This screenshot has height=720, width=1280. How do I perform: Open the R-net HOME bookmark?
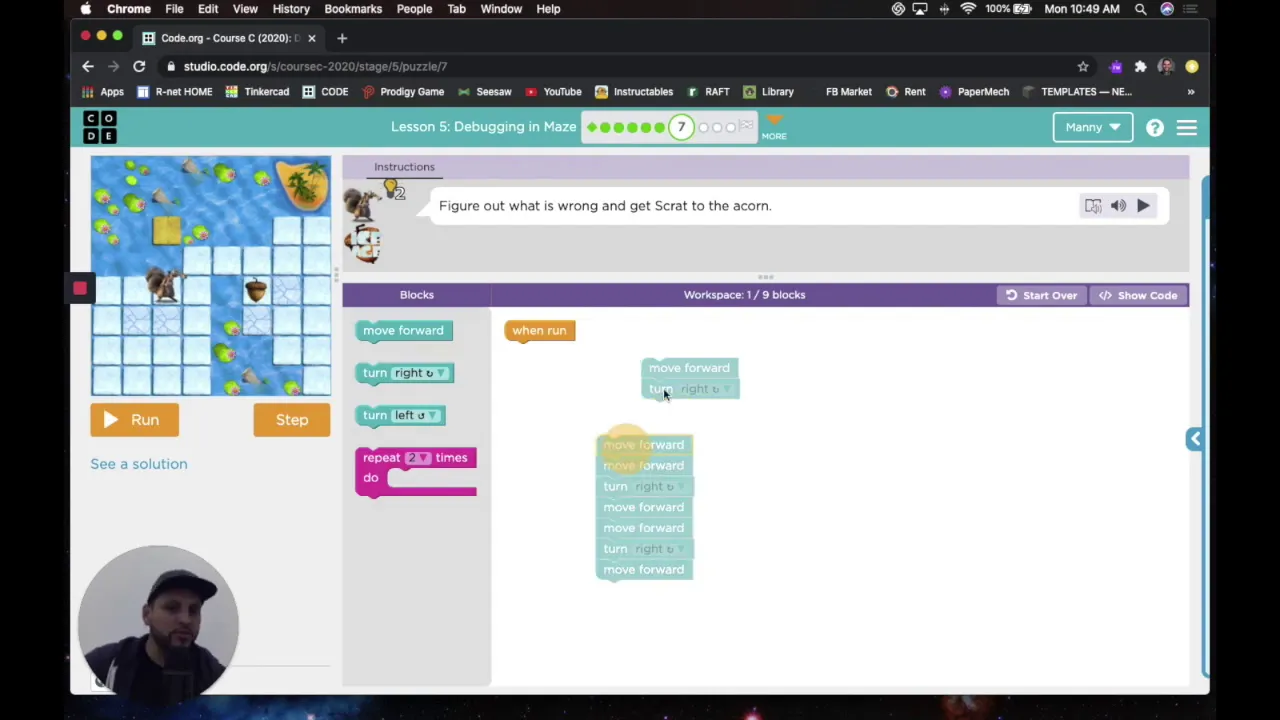[x=175, y=92]
